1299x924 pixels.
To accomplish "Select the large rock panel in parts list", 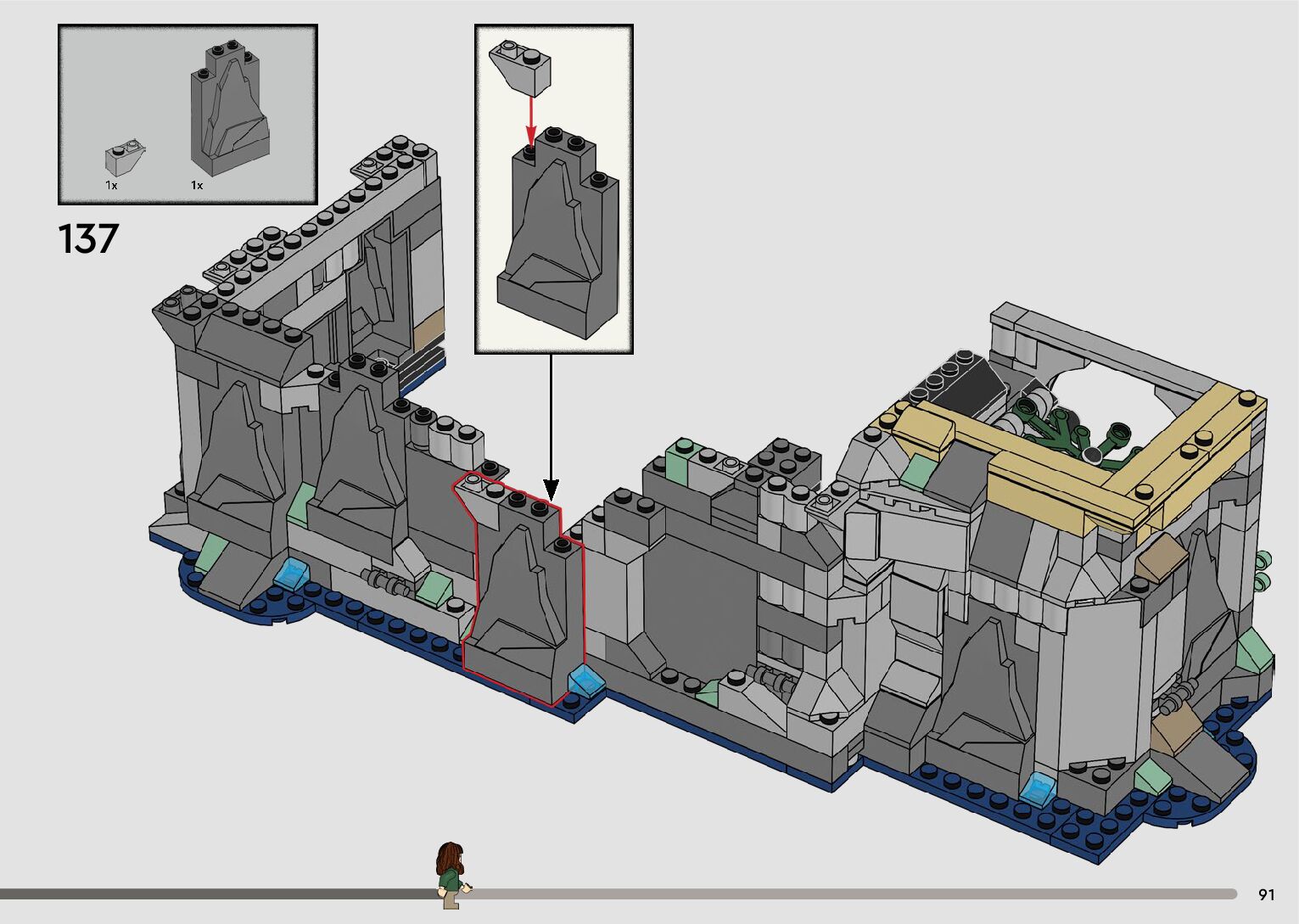I will (x=229, y=110).
